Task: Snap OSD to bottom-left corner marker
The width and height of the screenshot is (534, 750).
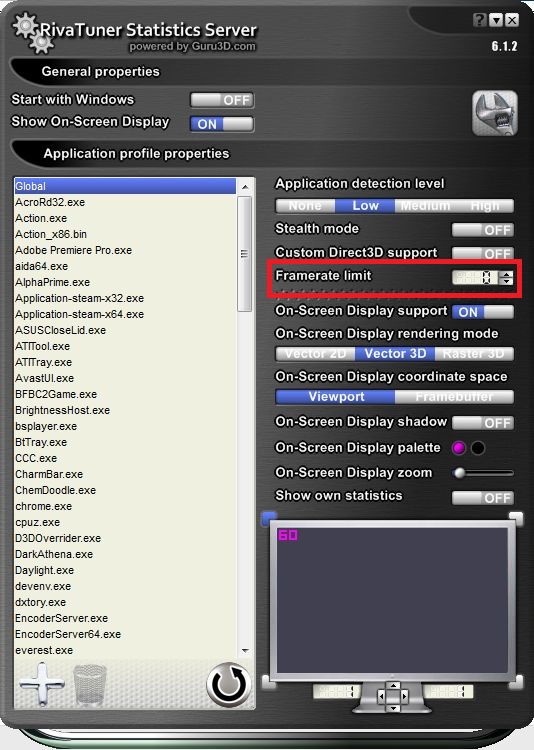Action: coord(269,682)
